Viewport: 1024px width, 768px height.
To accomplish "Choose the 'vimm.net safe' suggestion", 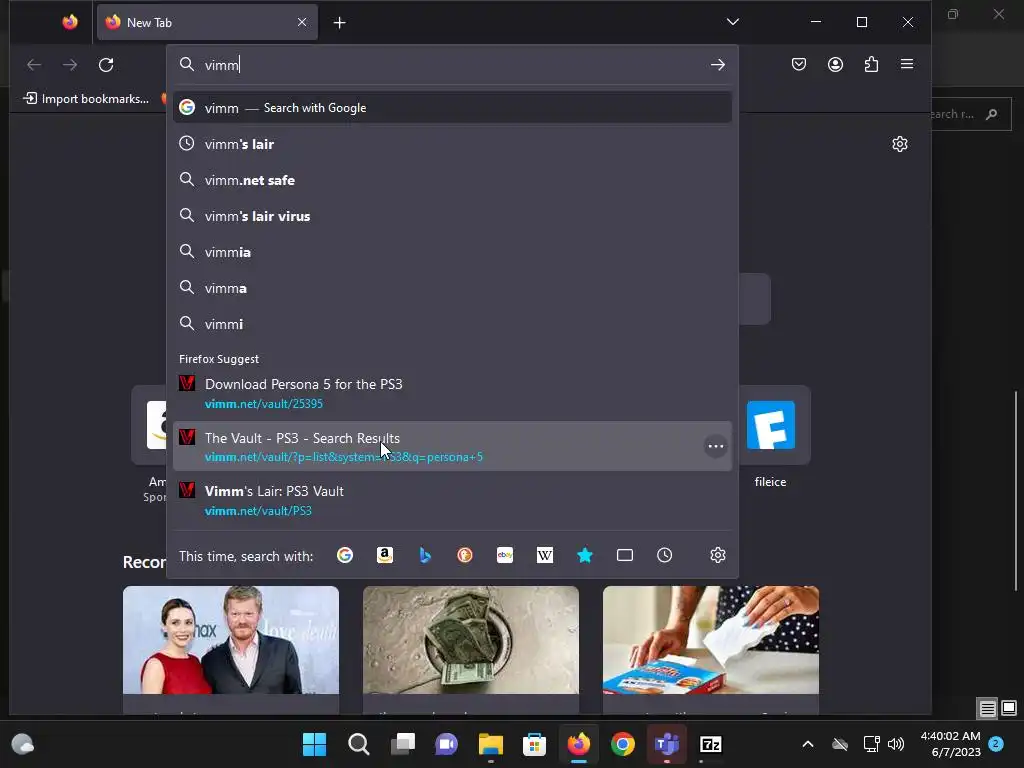I will pos(452,180).
